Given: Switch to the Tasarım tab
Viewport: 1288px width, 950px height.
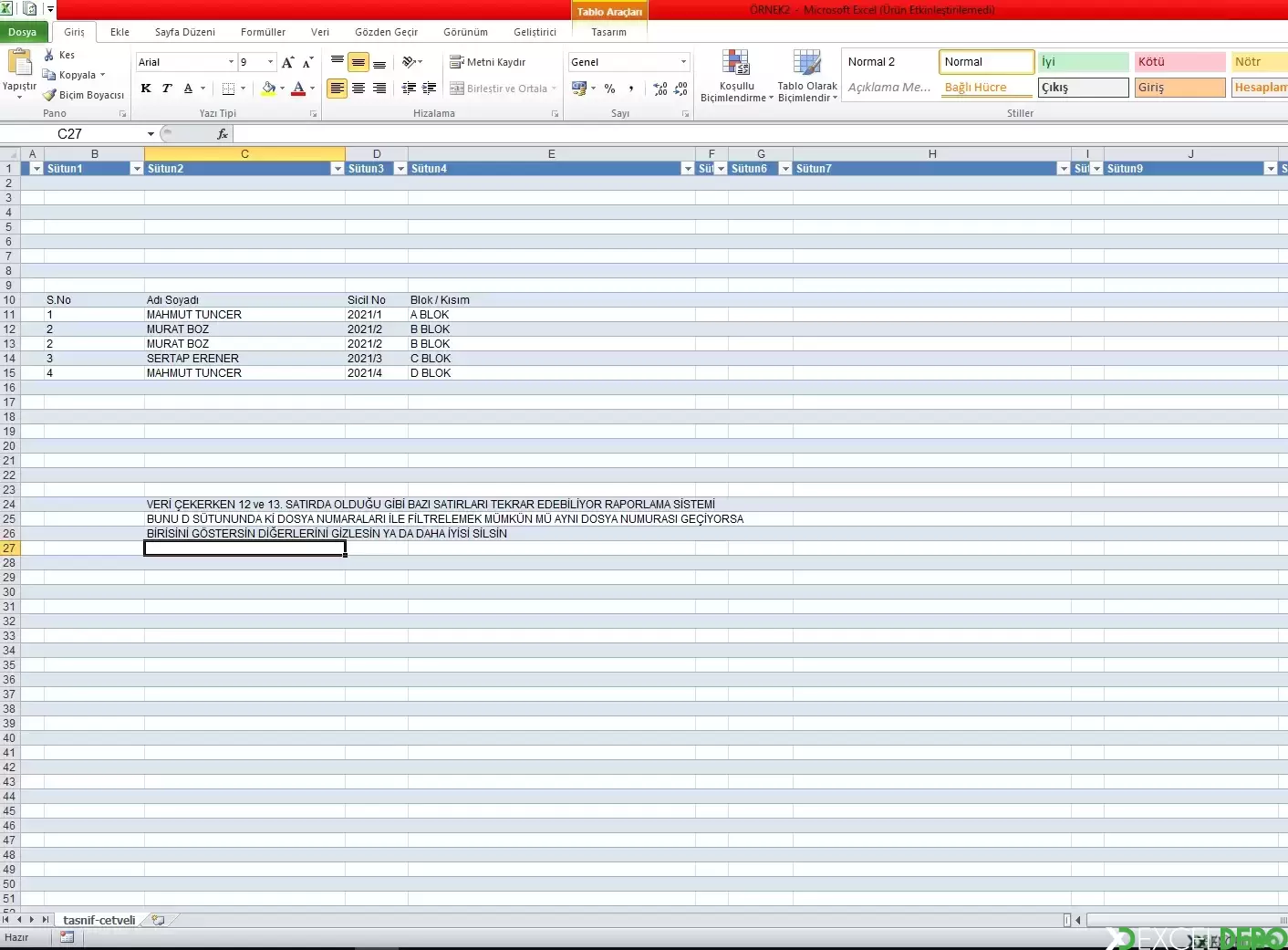Looking at the screenshot, I should point(609,32).
